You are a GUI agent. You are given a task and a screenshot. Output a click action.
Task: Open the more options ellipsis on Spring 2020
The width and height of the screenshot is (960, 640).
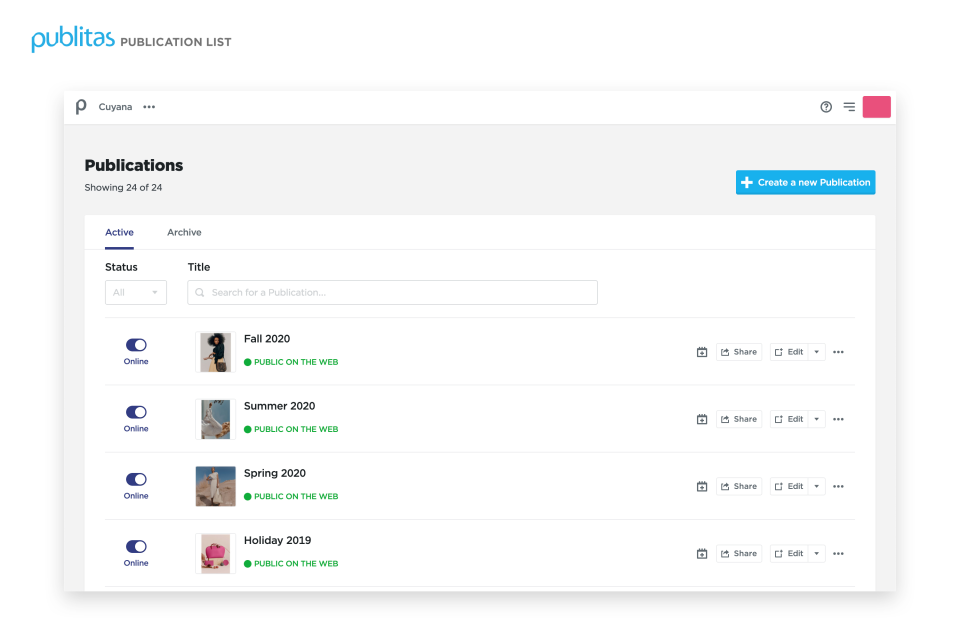[838, 486]
